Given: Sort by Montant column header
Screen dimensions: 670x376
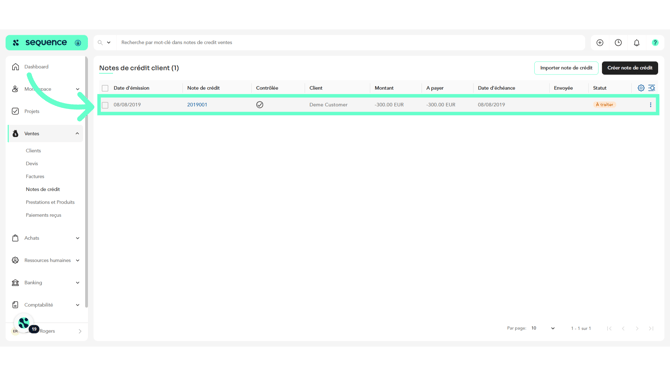Looking at the screenshot, I should (x=384, y=88).
